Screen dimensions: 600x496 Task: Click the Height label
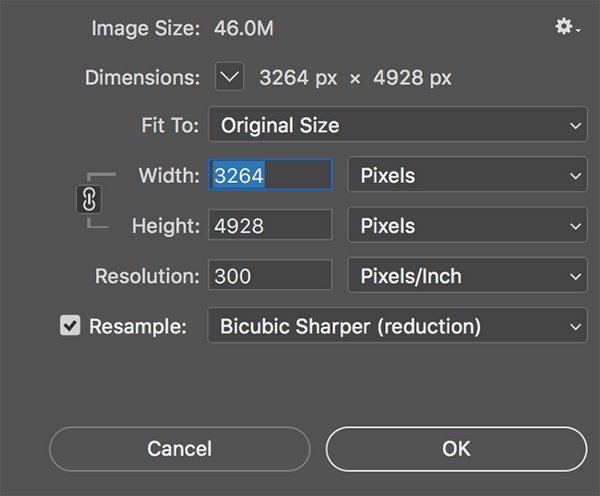click(166, 226)
